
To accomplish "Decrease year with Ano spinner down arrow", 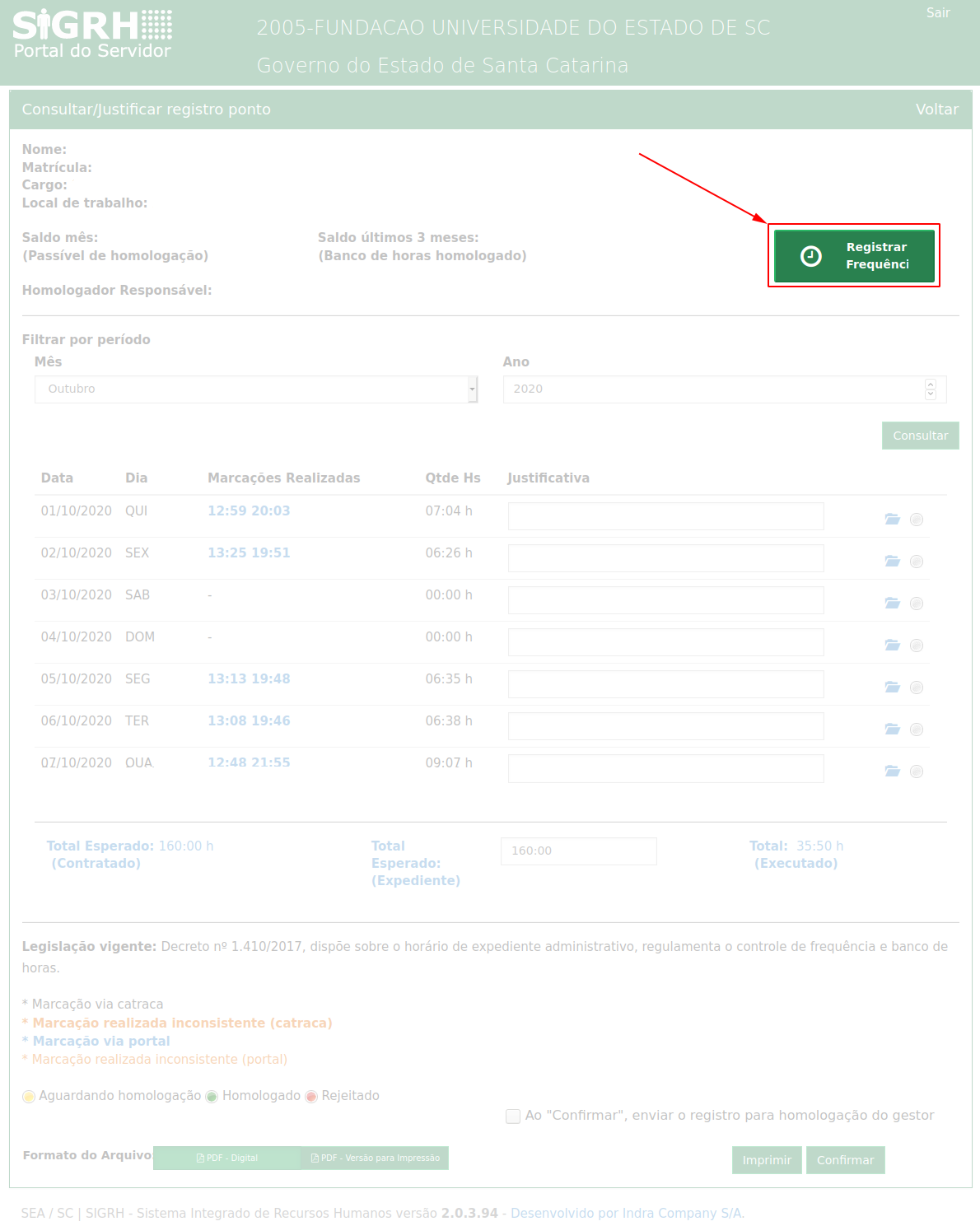I will (931, 394).
